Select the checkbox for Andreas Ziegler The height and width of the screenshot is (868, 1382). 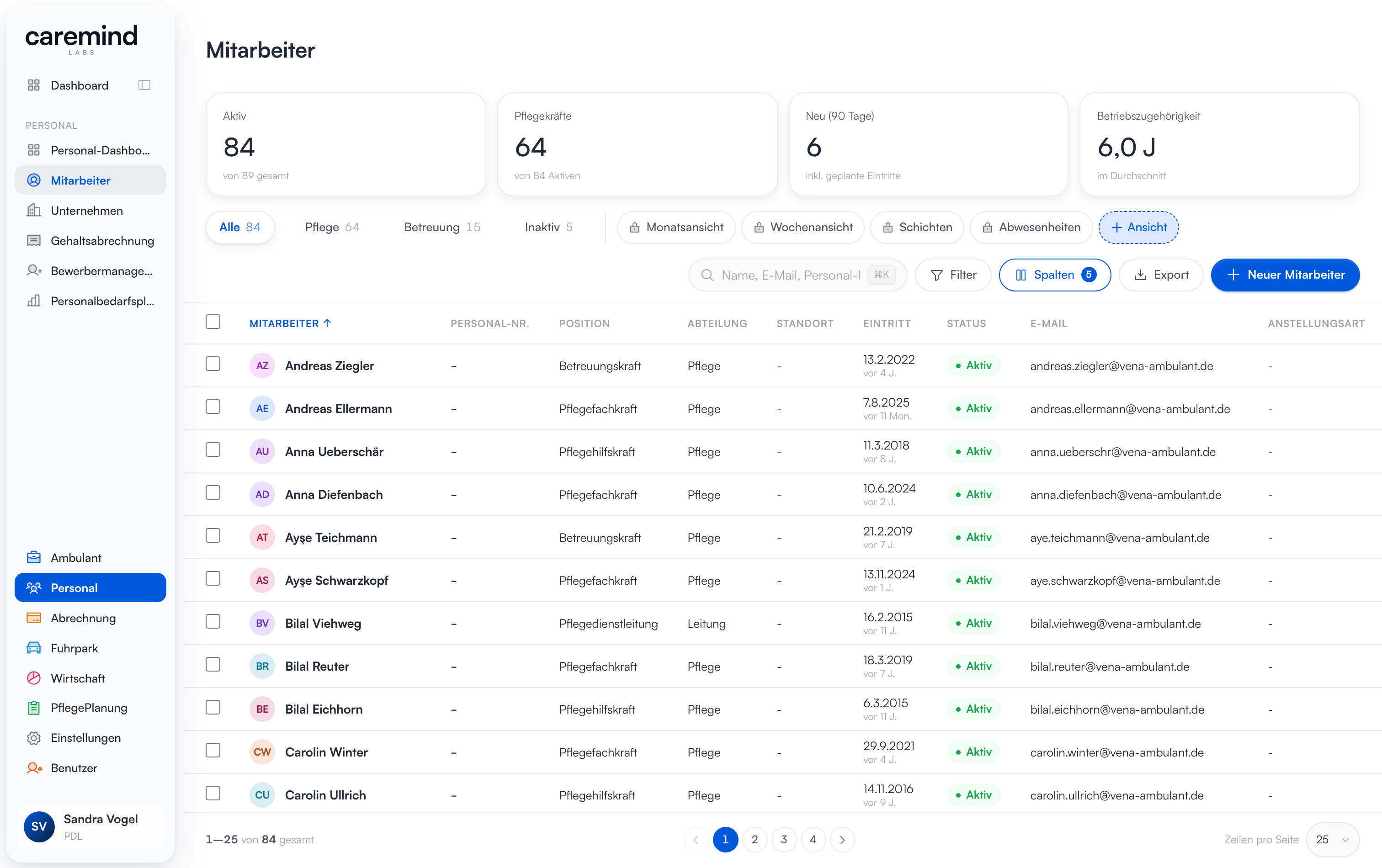[x=213, y=364]
